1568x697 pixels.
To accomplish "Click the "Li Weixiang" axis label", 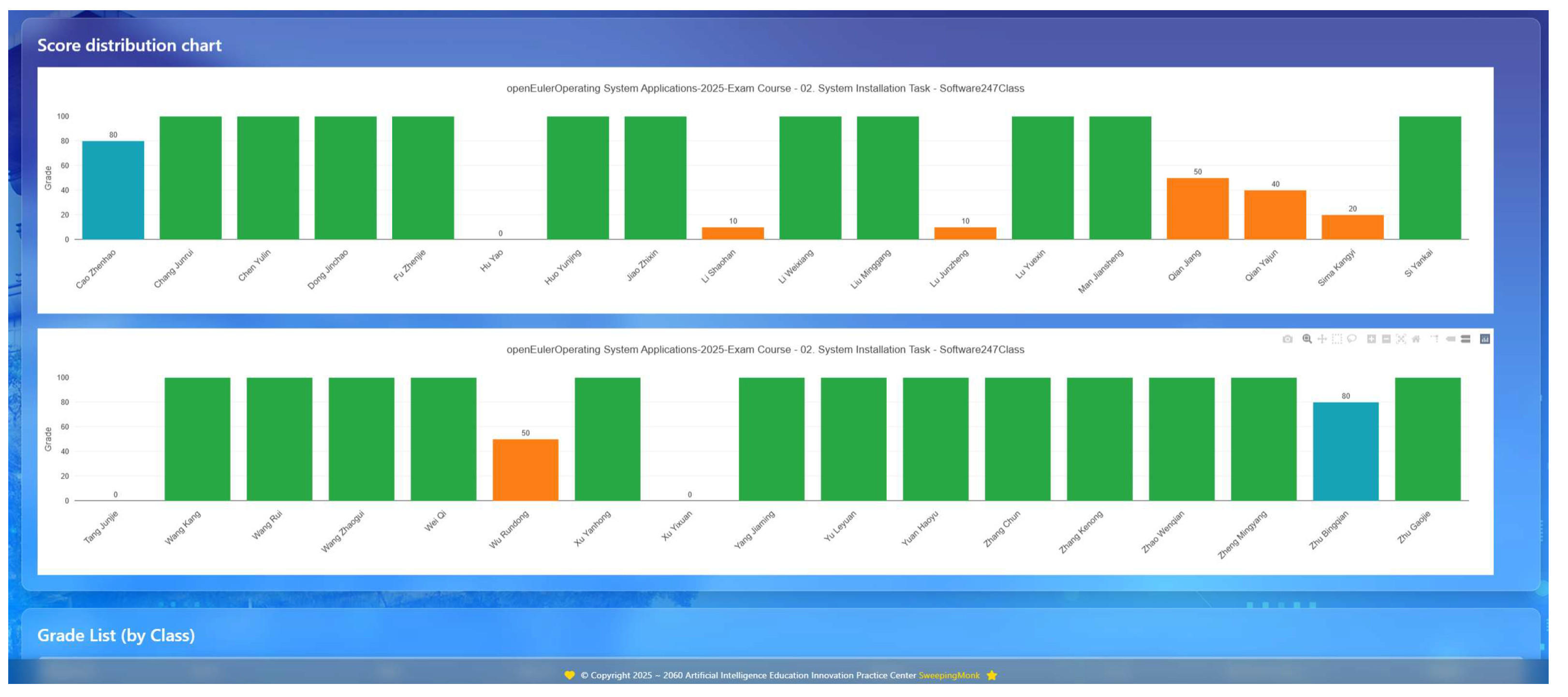I will pyautogui.click(x=796, y=266).
